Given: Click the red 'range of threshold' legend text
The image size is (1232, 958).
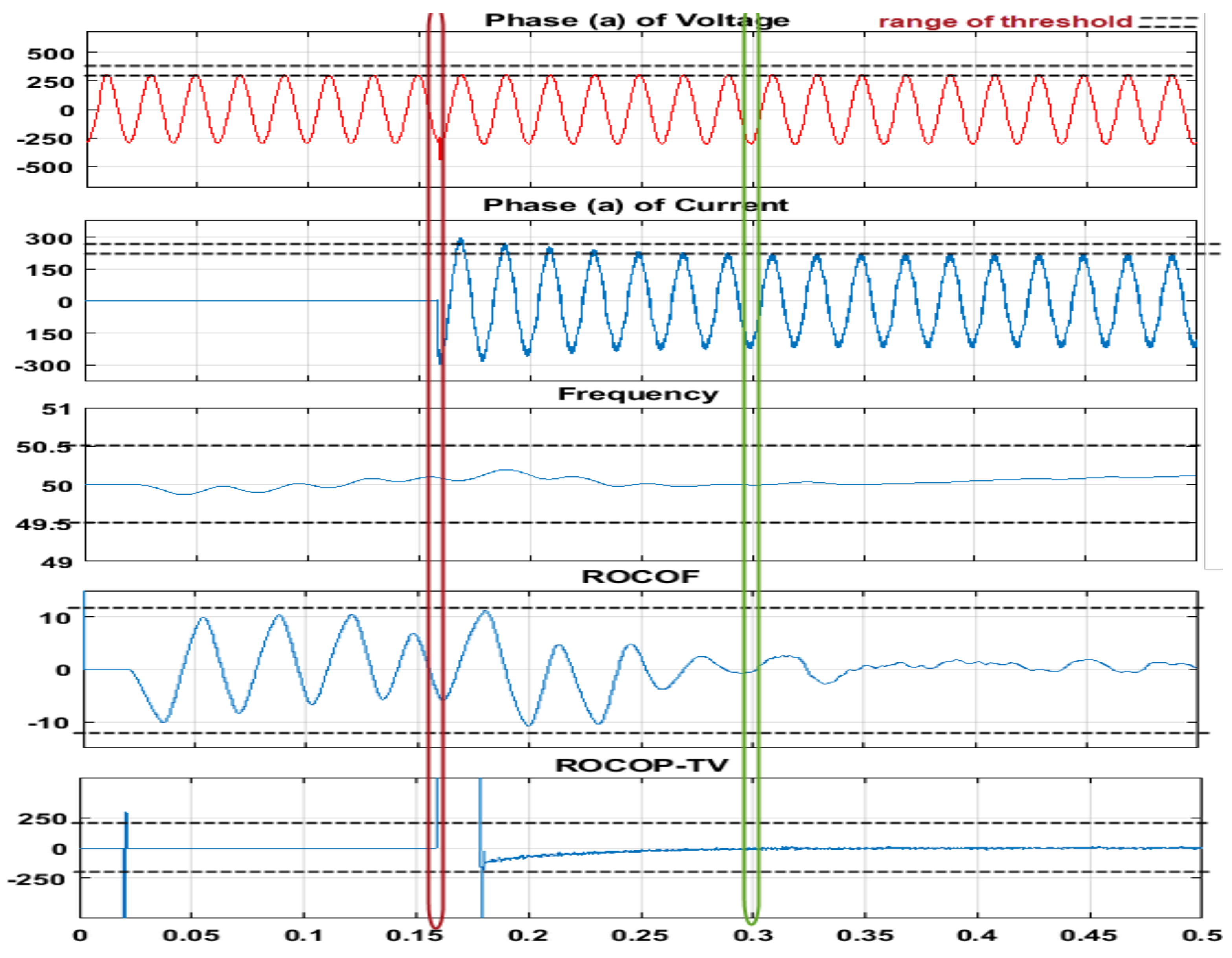Looking at the screenshot, I should click(1005, 22).
